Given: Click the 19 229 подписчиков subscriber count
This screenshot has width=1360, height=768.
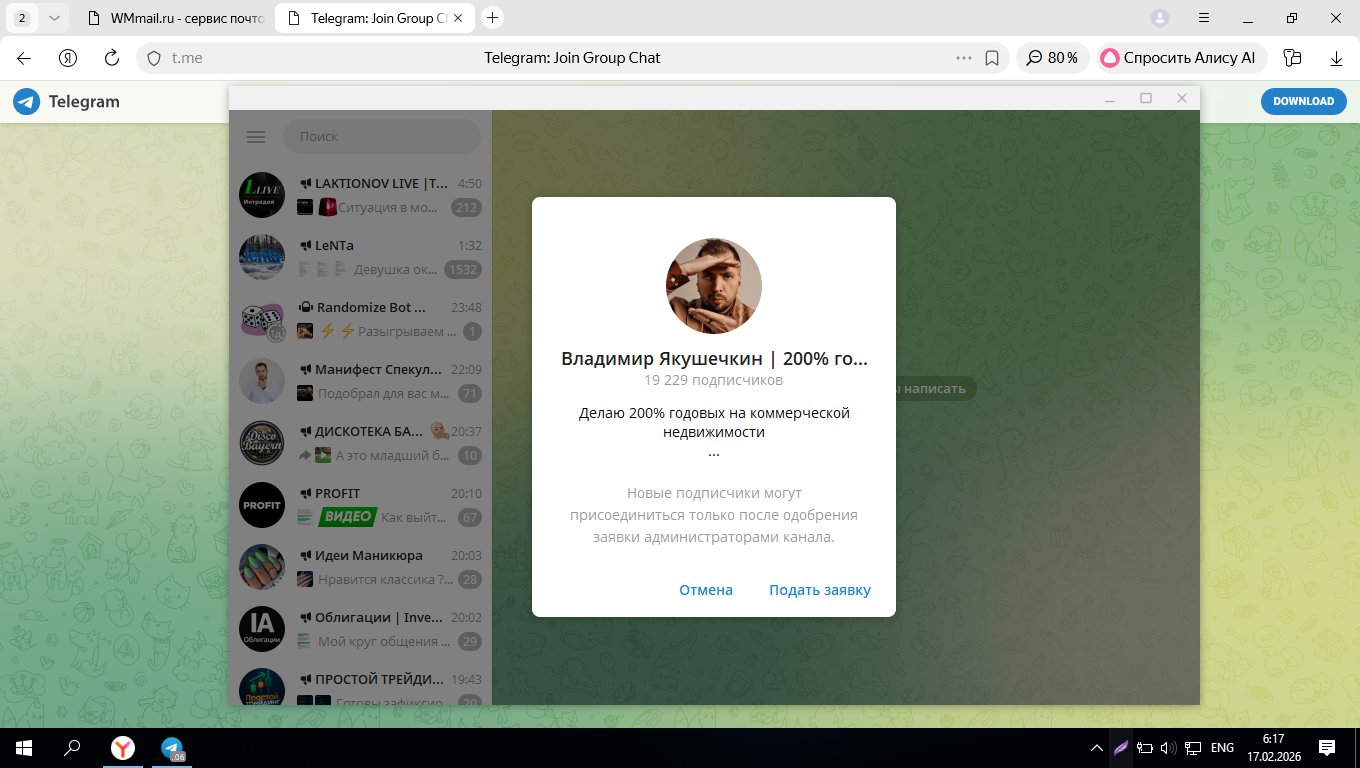Looking at the screenshot, I should 714,380.
